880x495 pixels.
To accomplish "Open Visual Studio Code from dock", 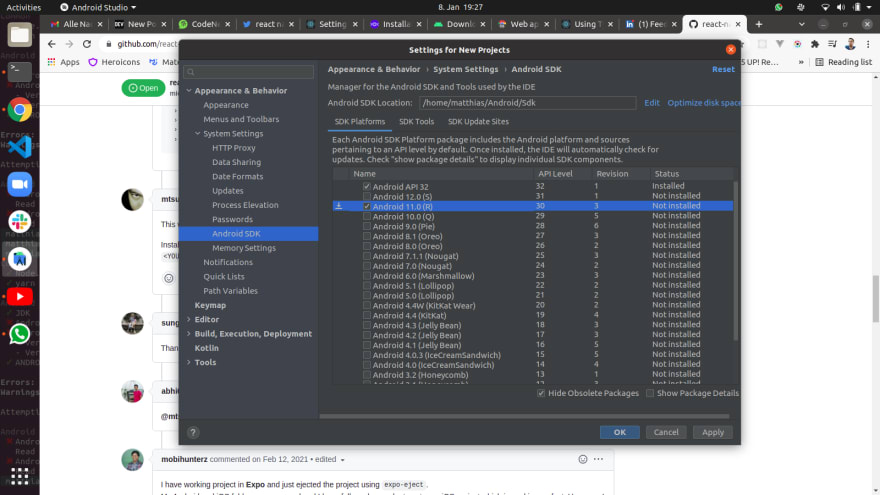I will [20, 147].
